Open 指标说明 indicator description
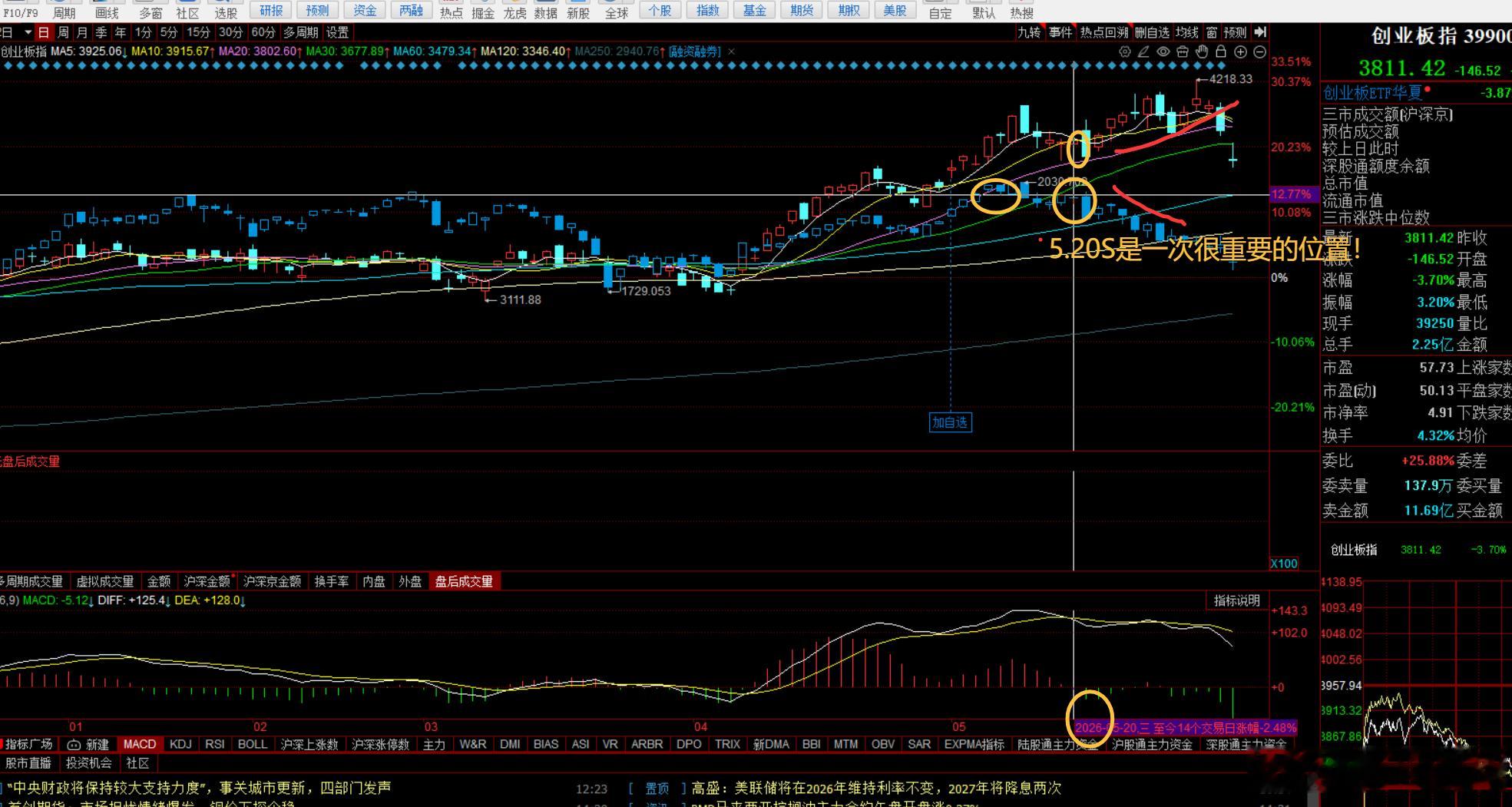 click(x=1236, y=600)
